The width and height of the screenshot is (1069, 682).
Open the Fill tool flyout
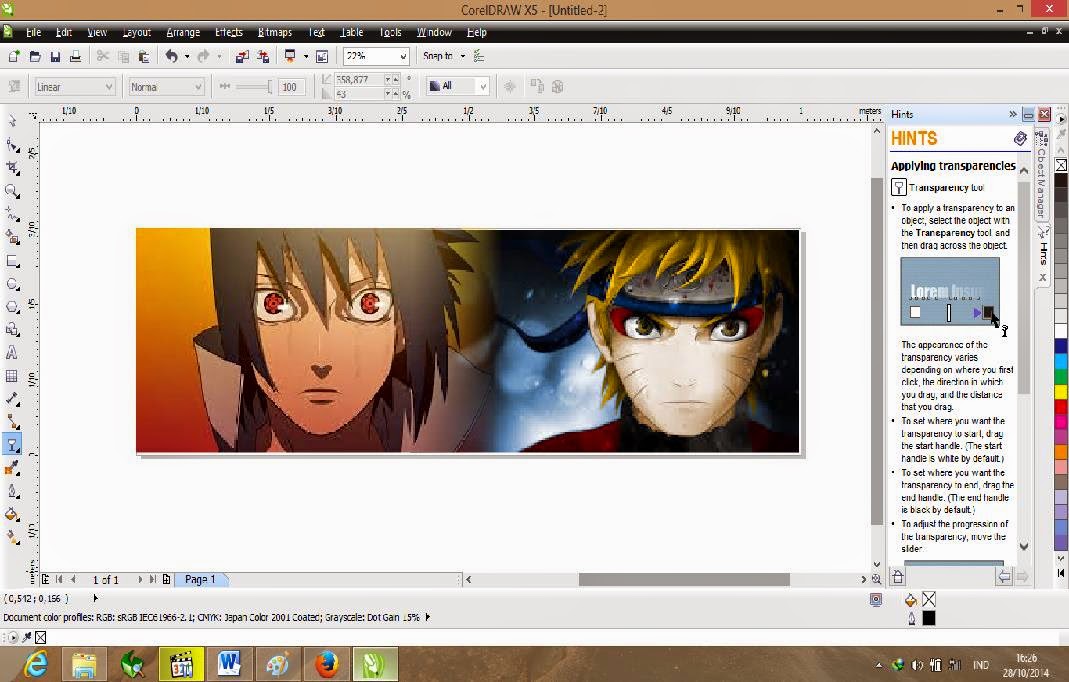click(x=12, y=514)
